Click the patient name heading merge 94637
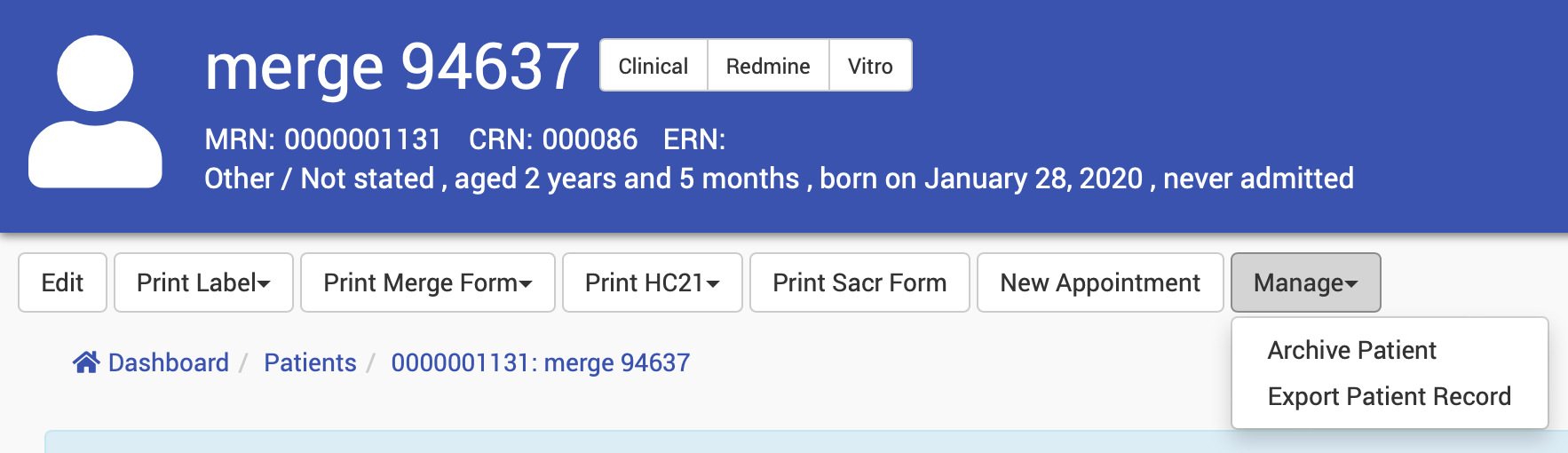 [392, 68]
